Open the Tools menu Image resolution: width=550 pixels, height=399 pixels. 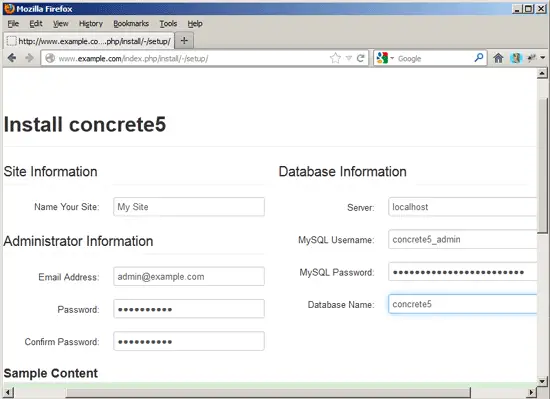[x=168, y=23]
